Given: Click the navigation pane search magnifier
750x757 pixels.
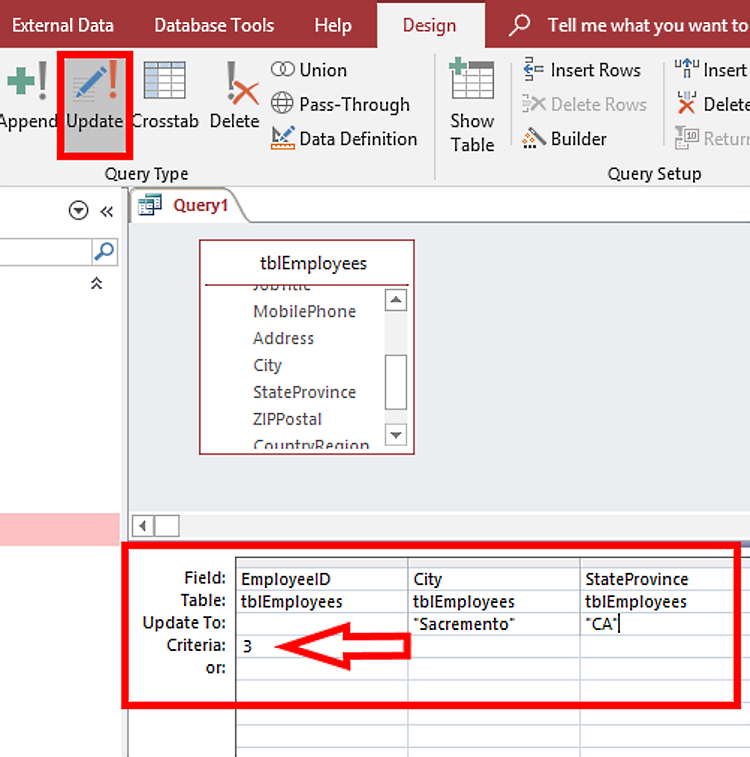Looking at the screenshot, I should point(104,251).
